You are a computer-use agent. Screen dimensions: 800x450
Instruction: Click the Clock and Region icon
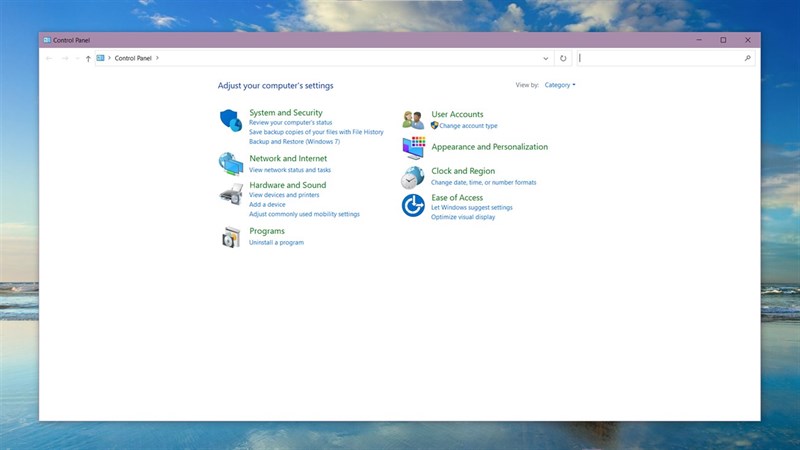pyautogui.click(x=413, y=177)
